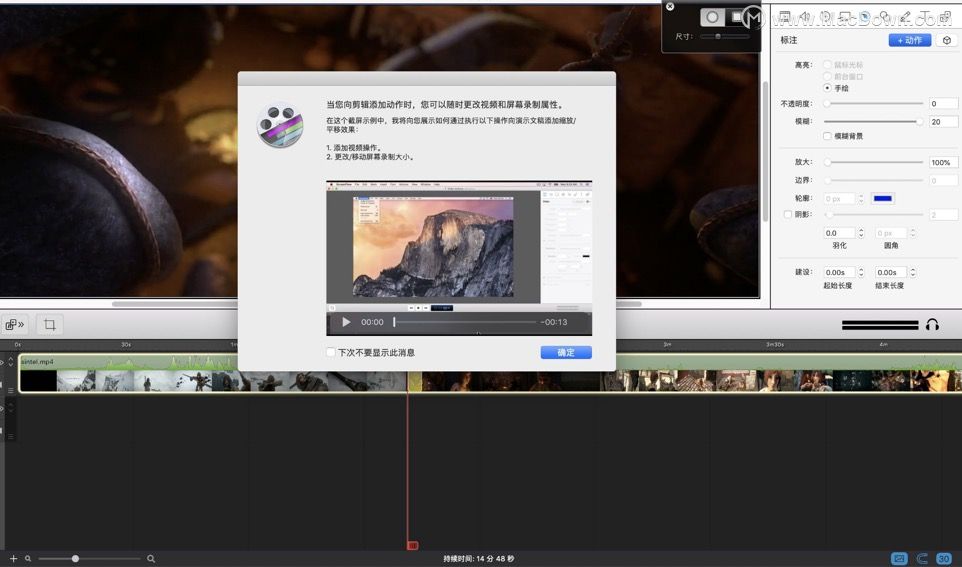
Task: Click the 模糊 blur slider
Action: pyautogui.click(x=874, y=122)
